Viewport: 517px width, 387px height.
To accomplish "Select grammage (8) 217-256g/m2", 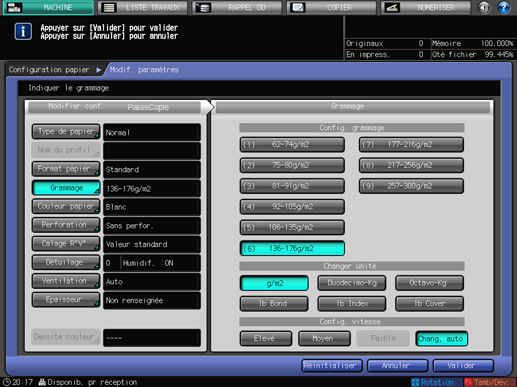I will click(x=411, y=165).
